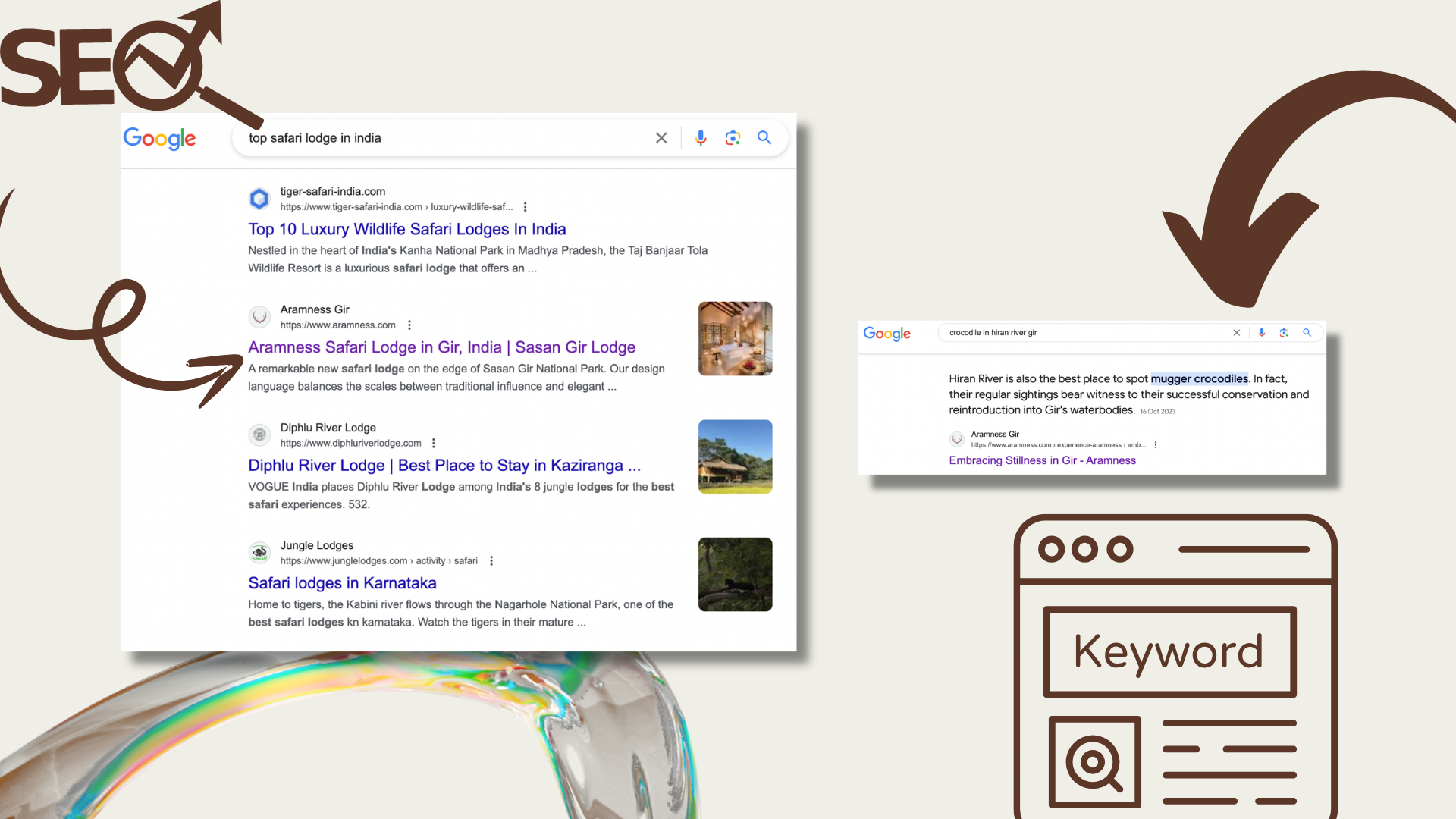Screen dimensions: 1456x819
Task: Clear the 'crocodile in hiran river gir' query
Action: pos(1237,333)
